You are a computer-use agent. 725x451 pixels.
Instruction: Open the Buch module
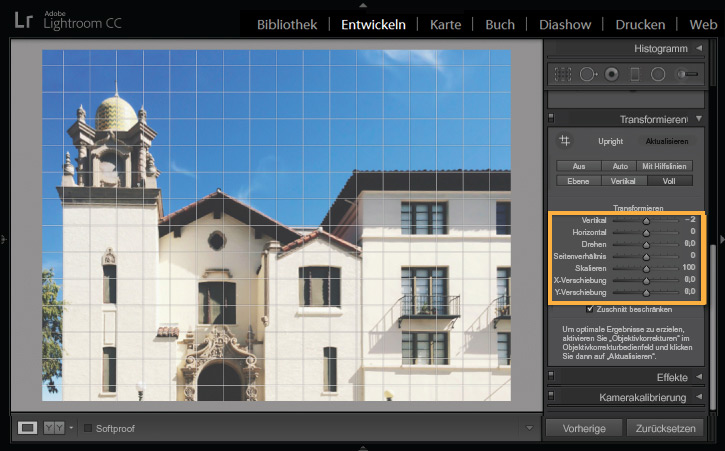[500, 25]
